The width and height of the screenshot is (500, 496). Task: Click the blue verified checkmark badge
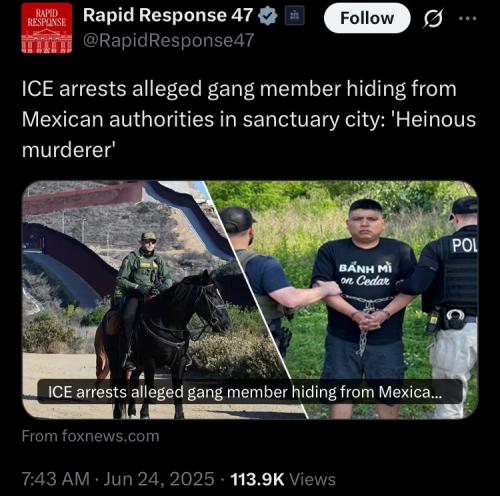[x=268, y=16]
